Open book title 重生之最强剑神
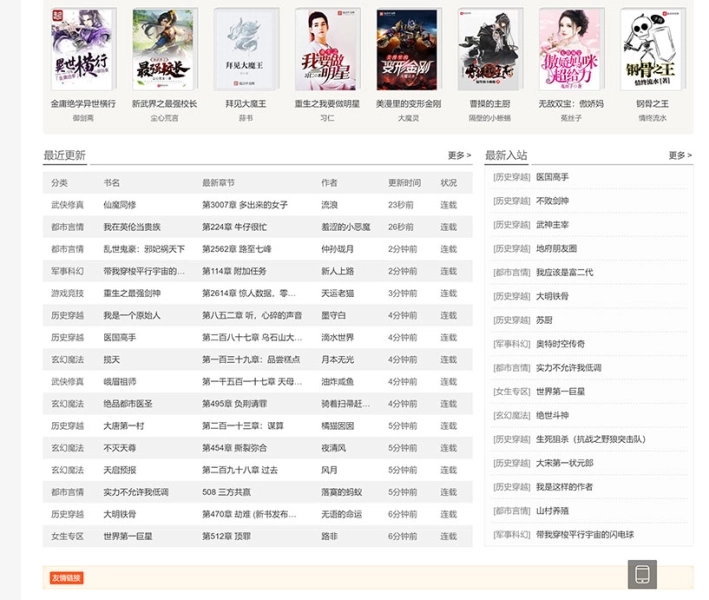The width and height of the screenshot is (709, 600). (132, 293)
